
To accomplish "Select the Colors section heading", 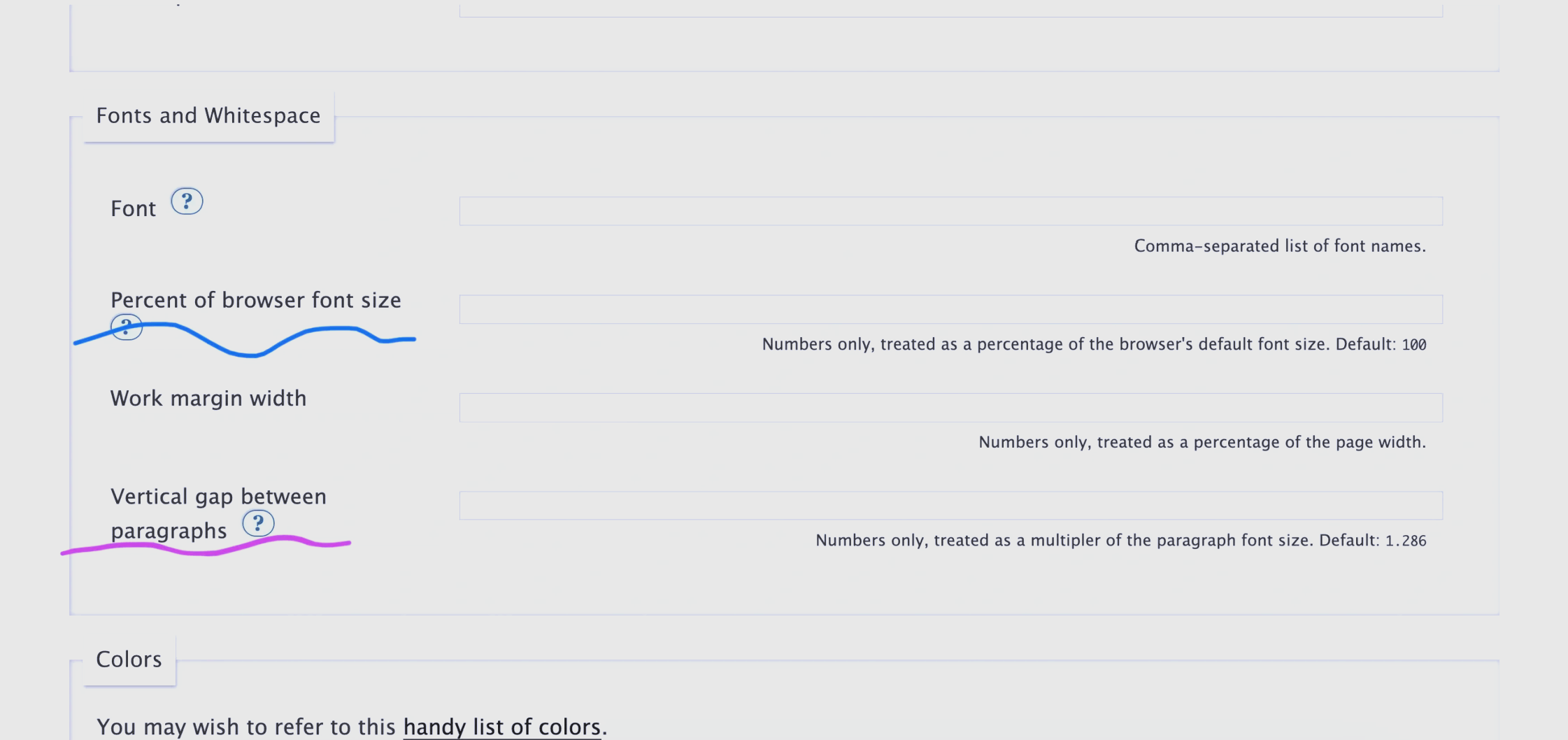I will tap(129, 659).
